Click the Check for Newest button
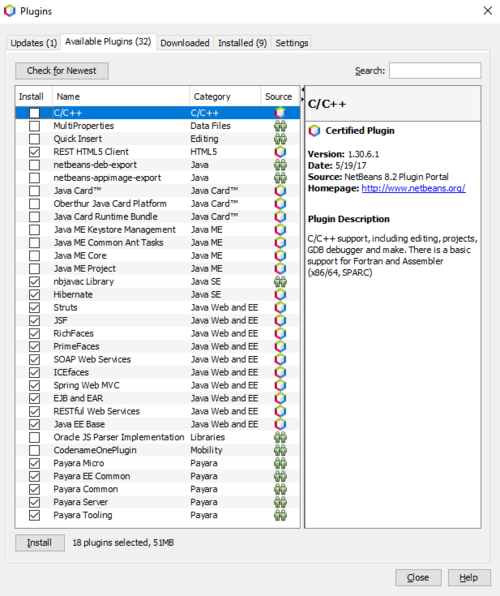 pos(62,71)
